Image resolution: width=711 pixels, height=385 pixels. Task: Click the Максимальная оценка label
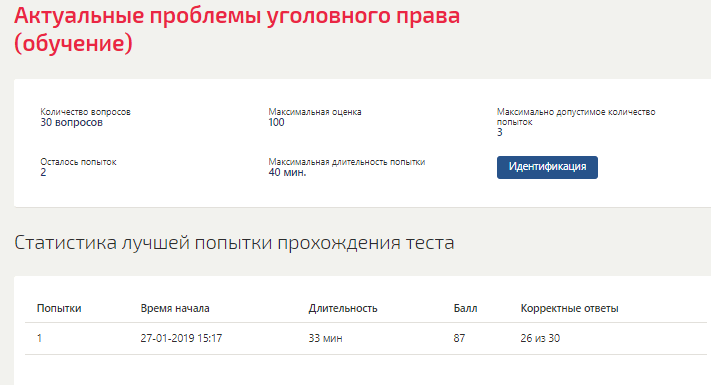(x=315, y=112)
